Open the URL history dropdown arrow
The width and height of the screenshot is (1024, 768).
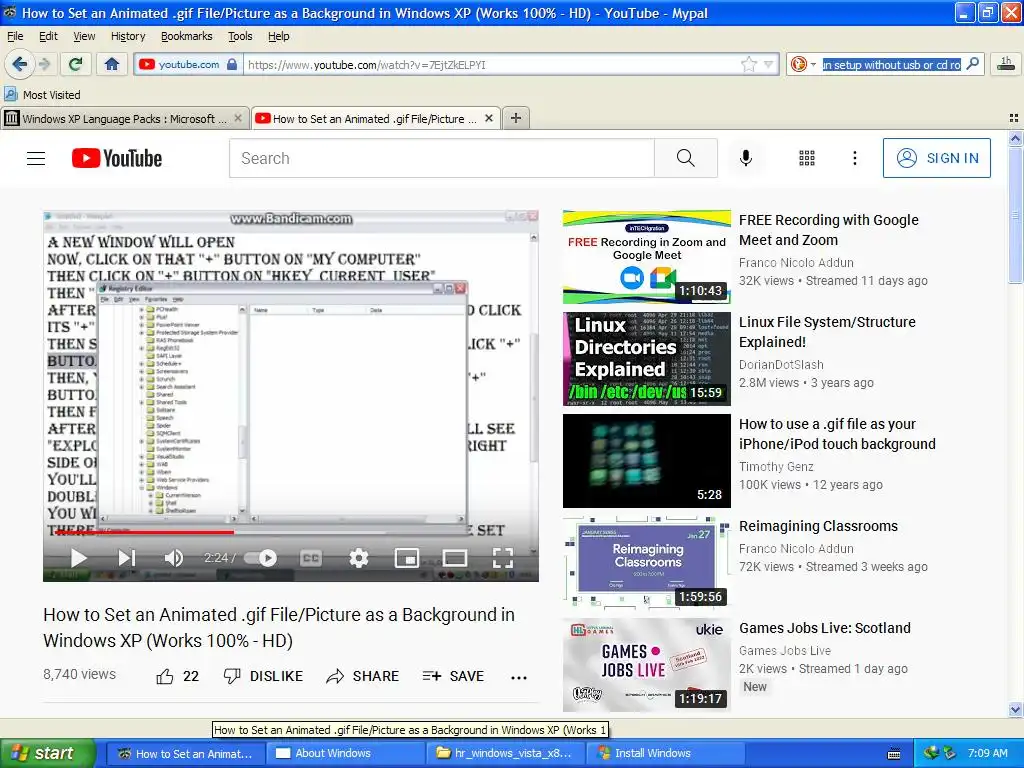coord(769,64)
